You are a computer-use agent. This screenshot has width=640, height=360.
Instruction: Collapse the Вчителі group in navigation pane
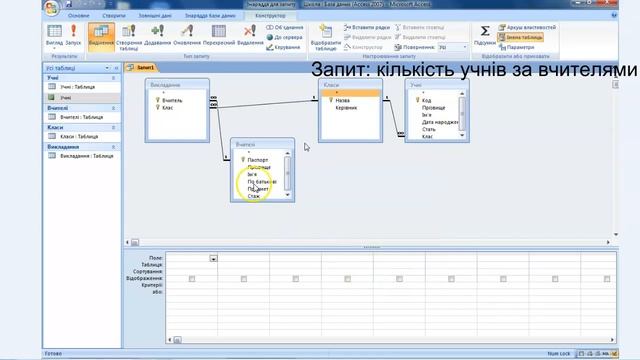pos(113,108)
